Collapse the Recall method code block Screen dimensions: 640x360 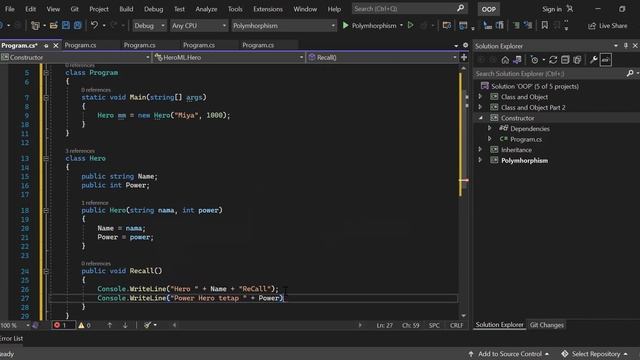(46, 271)
